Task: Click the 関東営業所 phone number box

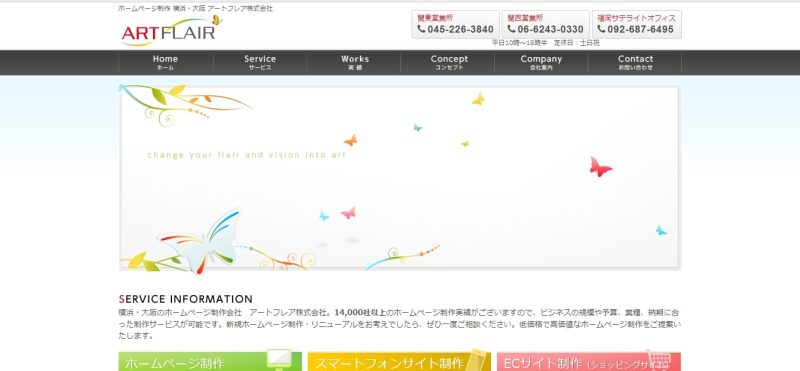Action: tap(456, 24)
